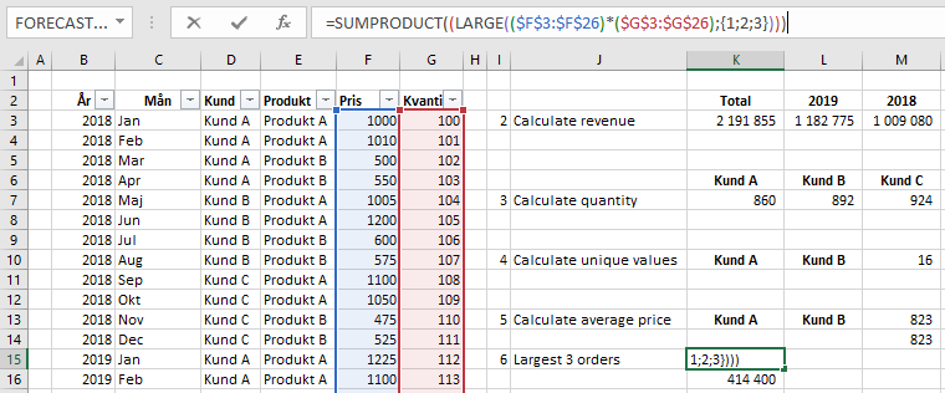Open the Produkt column filter dropdown
This screenshot has width=945, height=393.
point(326,100)
